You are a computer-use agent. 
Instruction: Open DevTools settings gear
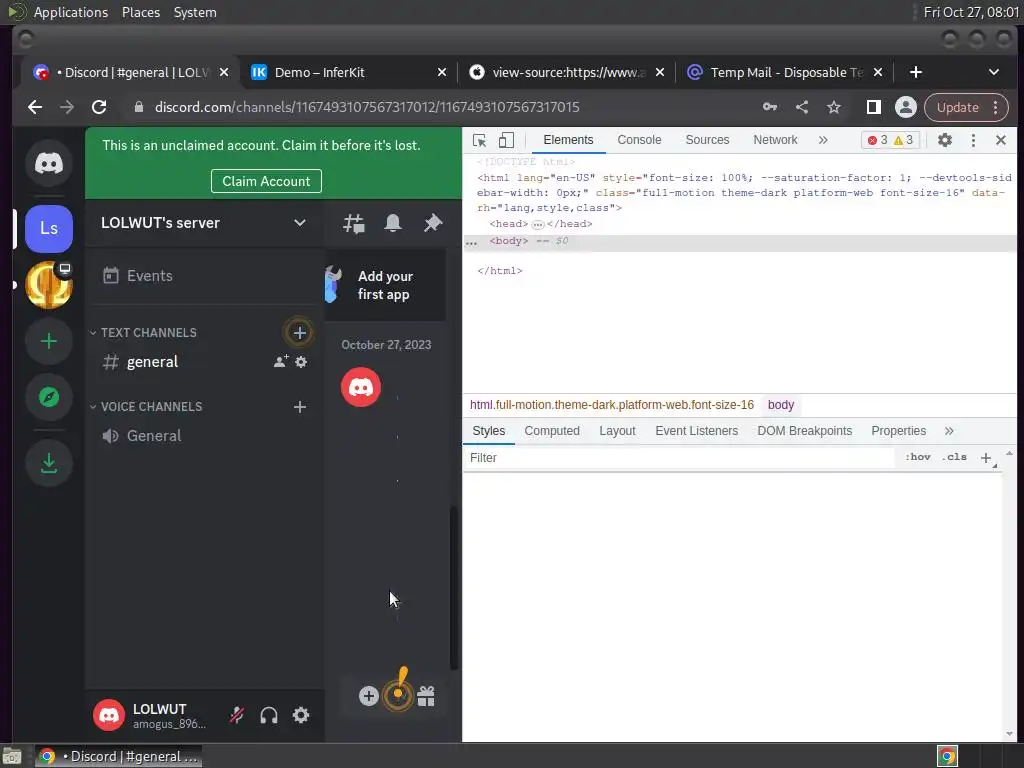point(944,140)
